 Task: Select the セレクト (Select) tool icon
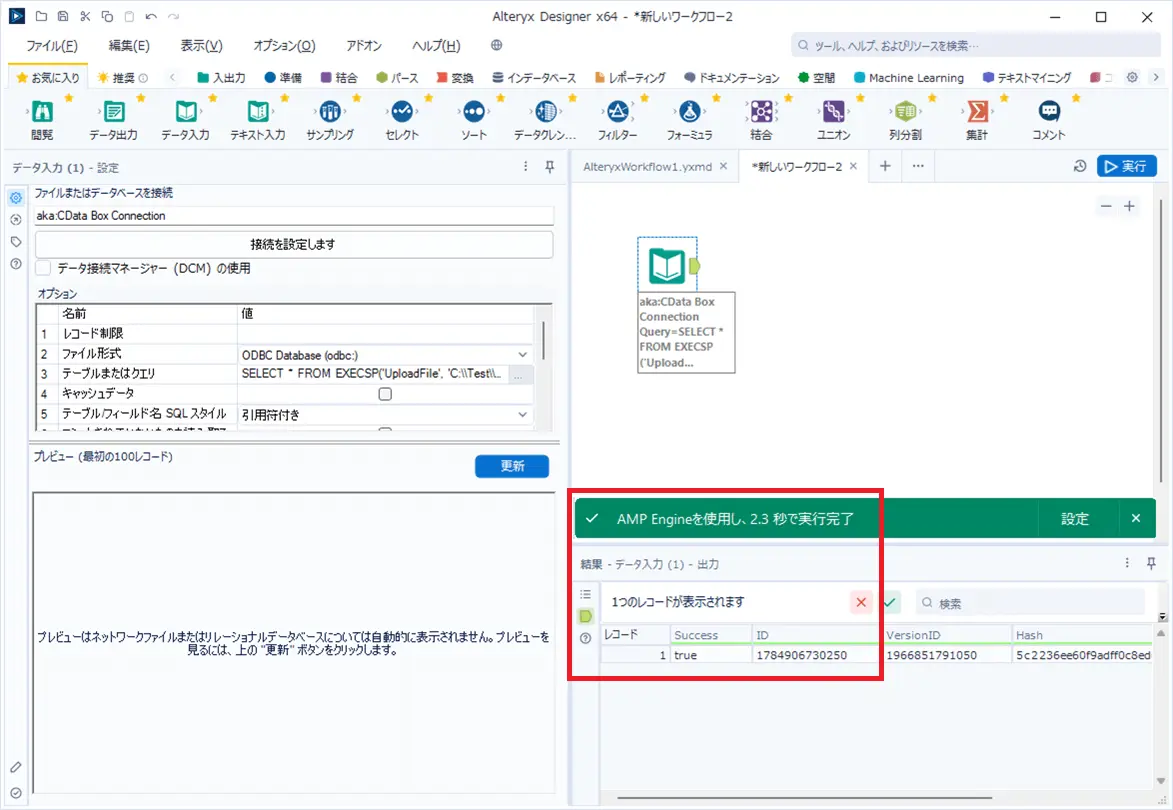[x=402, y=112]
